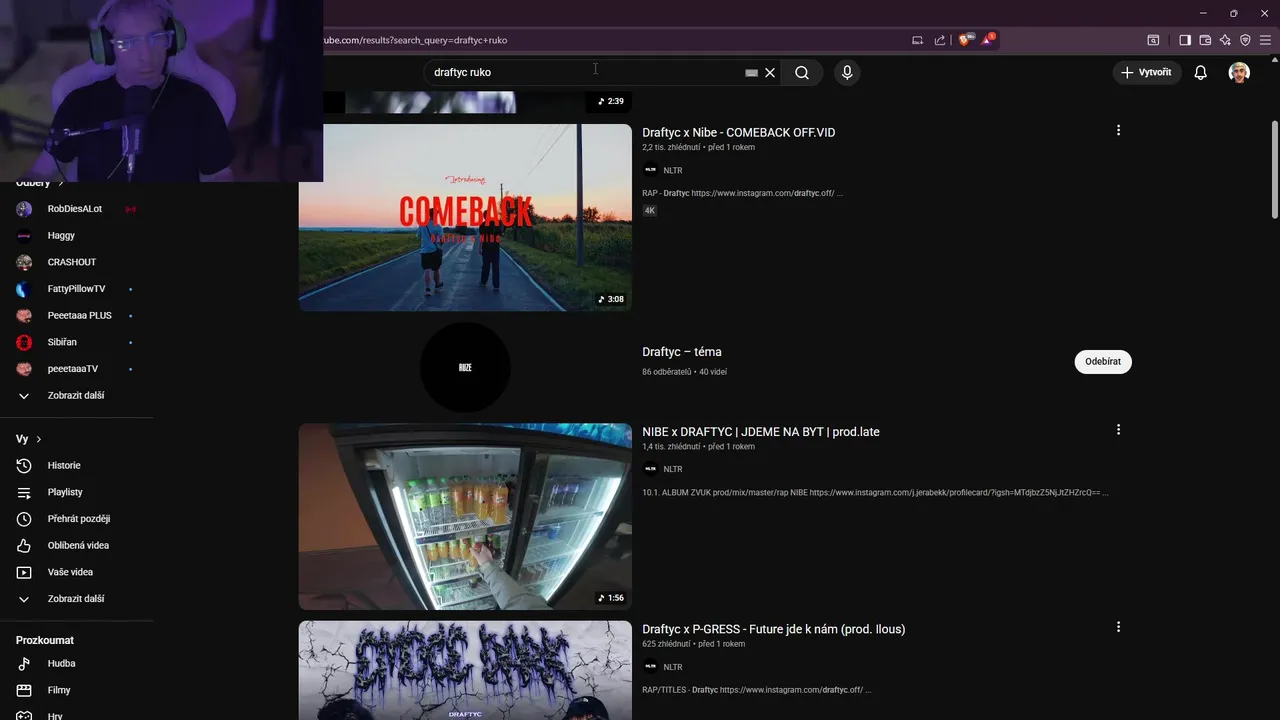Subscribe with the Odebírat button
The image size is (1280, 720).
click(1103, 361)
